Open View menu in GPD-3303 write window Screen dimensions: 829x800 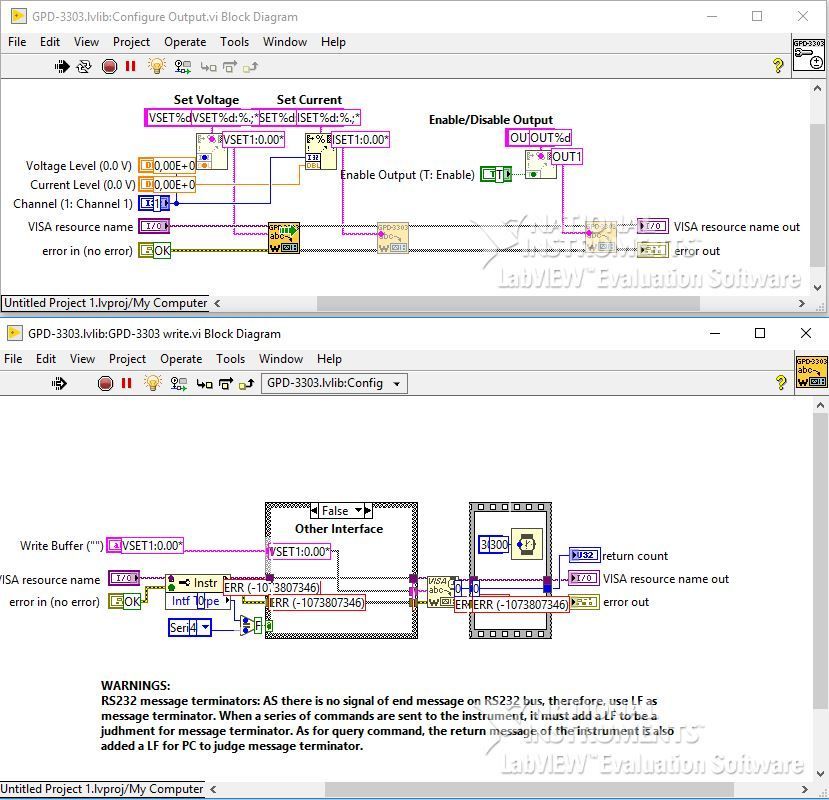pyautogui.click(x=82, y=358)
